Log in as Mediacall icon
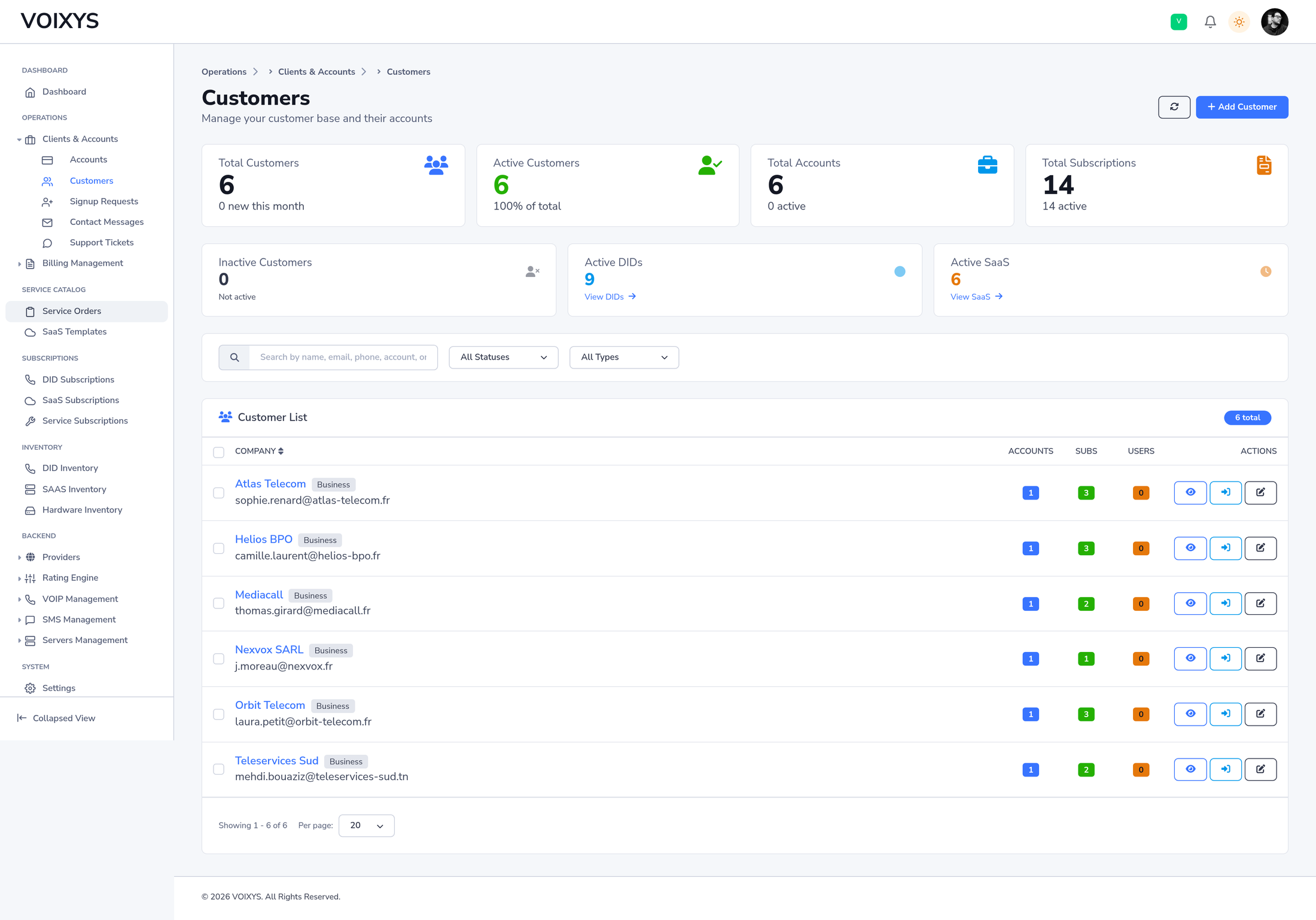Viewport: 1316px width, 920px height. click(1226, 604)
